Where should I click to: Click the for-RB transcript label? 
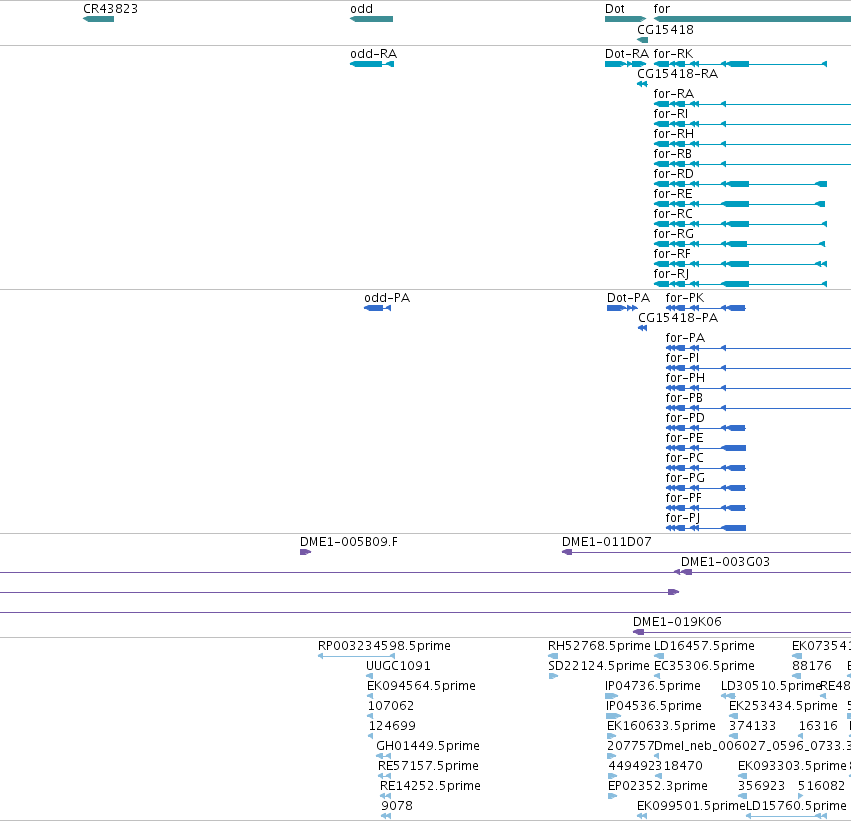coord(672,154)
